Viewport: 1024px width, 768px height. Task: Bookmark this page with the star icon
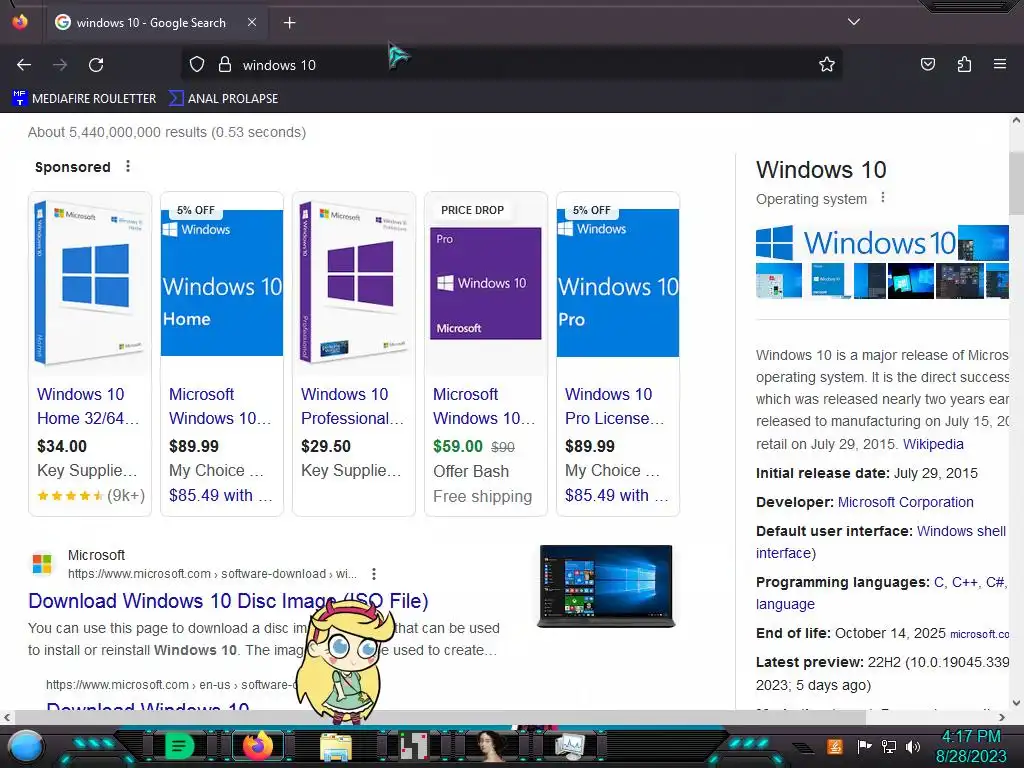point(827,64)
